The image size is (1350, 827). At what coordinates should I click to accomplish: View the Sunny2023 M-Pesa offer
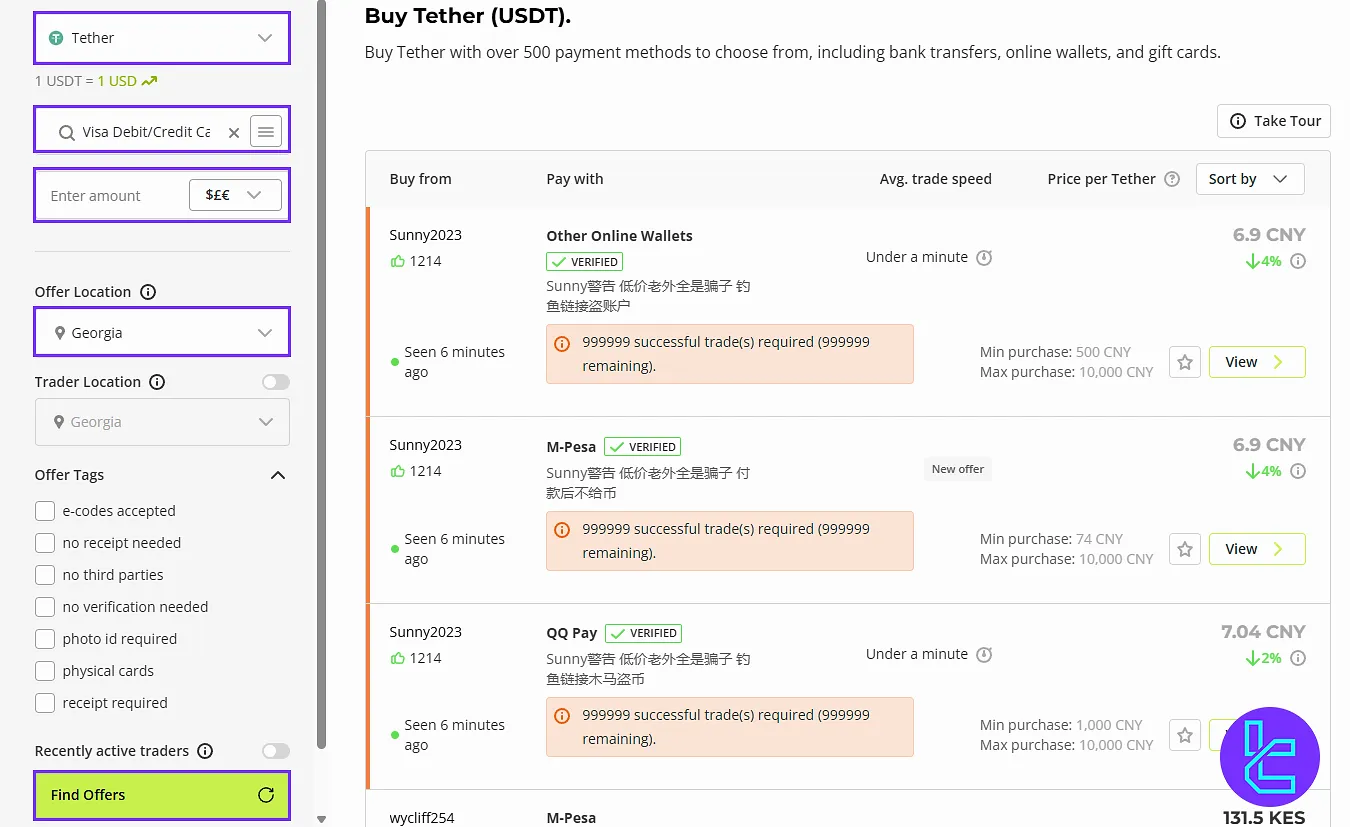click(1257, 549)
